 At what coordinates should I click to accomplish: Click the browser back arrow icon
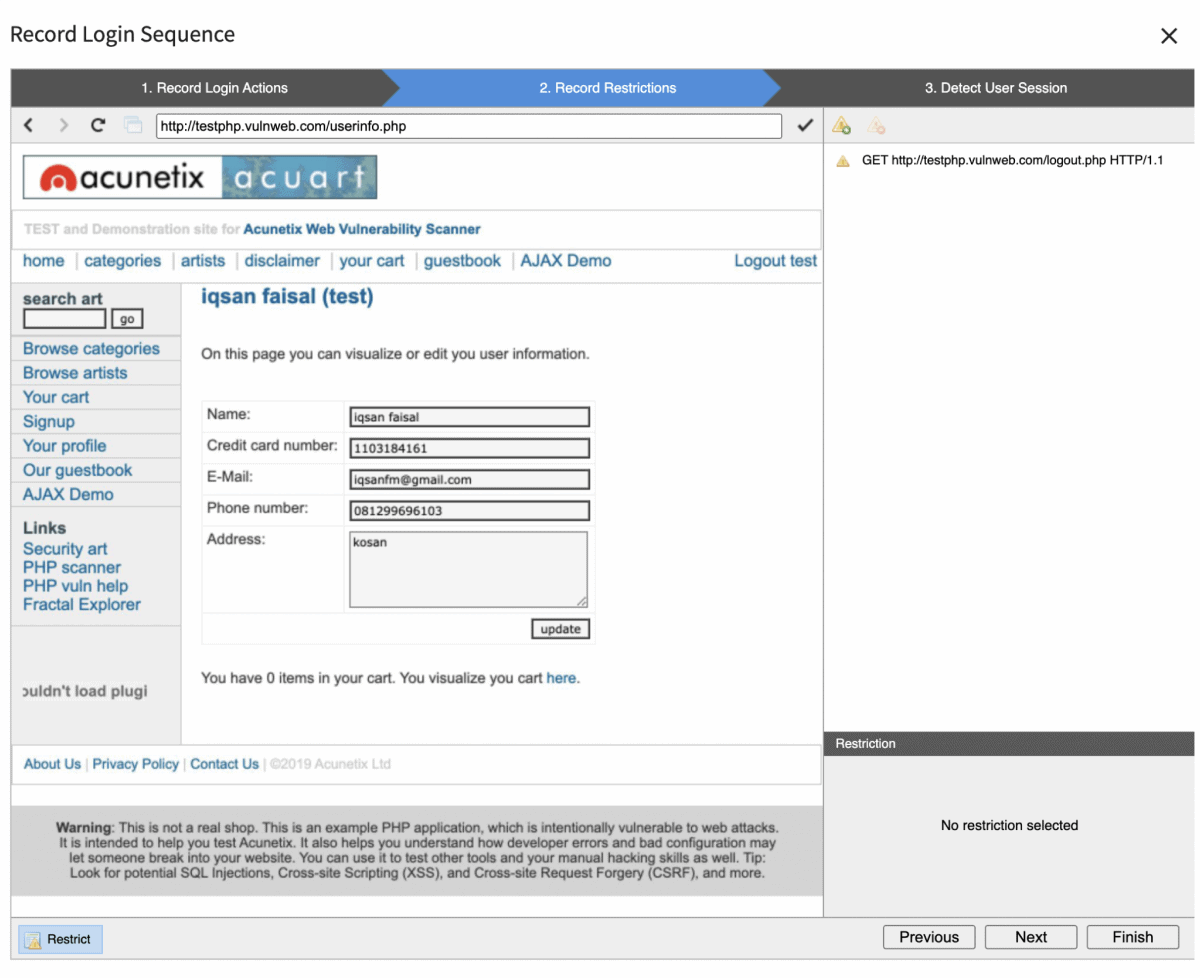(x=28, y=125)
